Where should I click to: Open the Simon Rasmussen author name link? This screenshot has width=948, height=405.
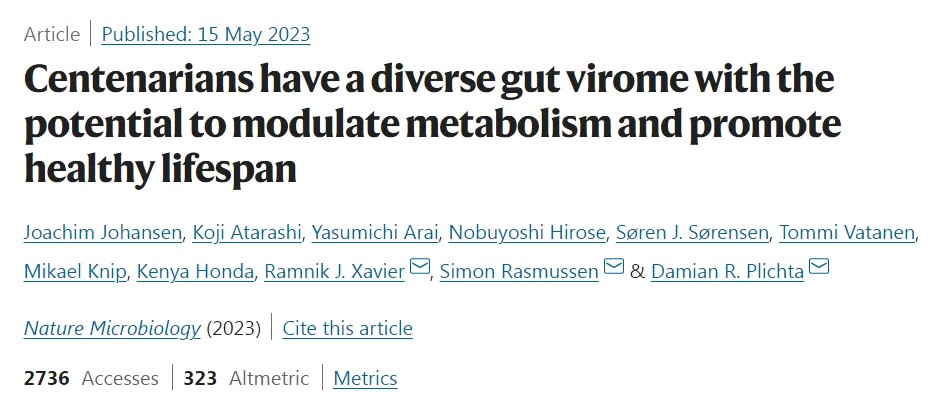point(519,272)
